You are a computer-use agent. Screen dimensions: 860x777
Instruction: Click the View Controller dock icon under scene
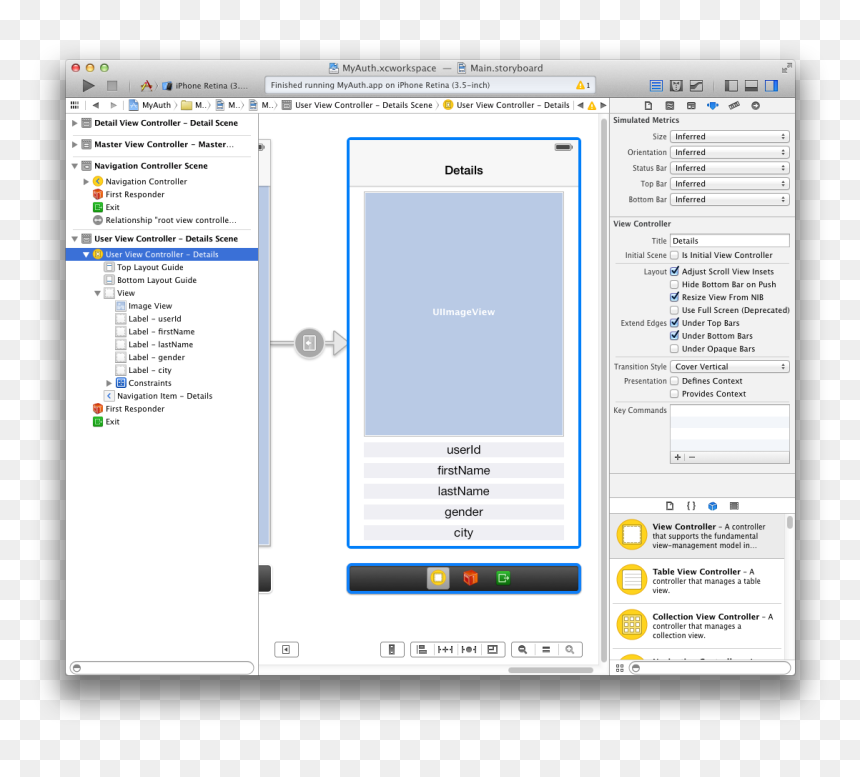[438, 578]
